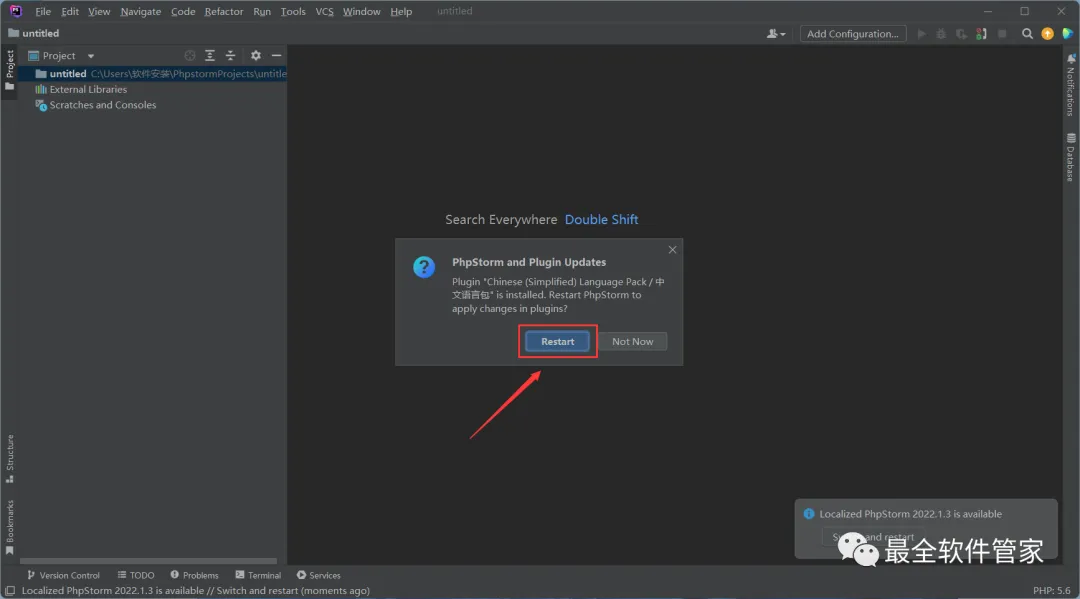Image resolution: width=1080 pixels, height=599 pixels.
Task: Open the VCS menu
Action: coord(324,12)
